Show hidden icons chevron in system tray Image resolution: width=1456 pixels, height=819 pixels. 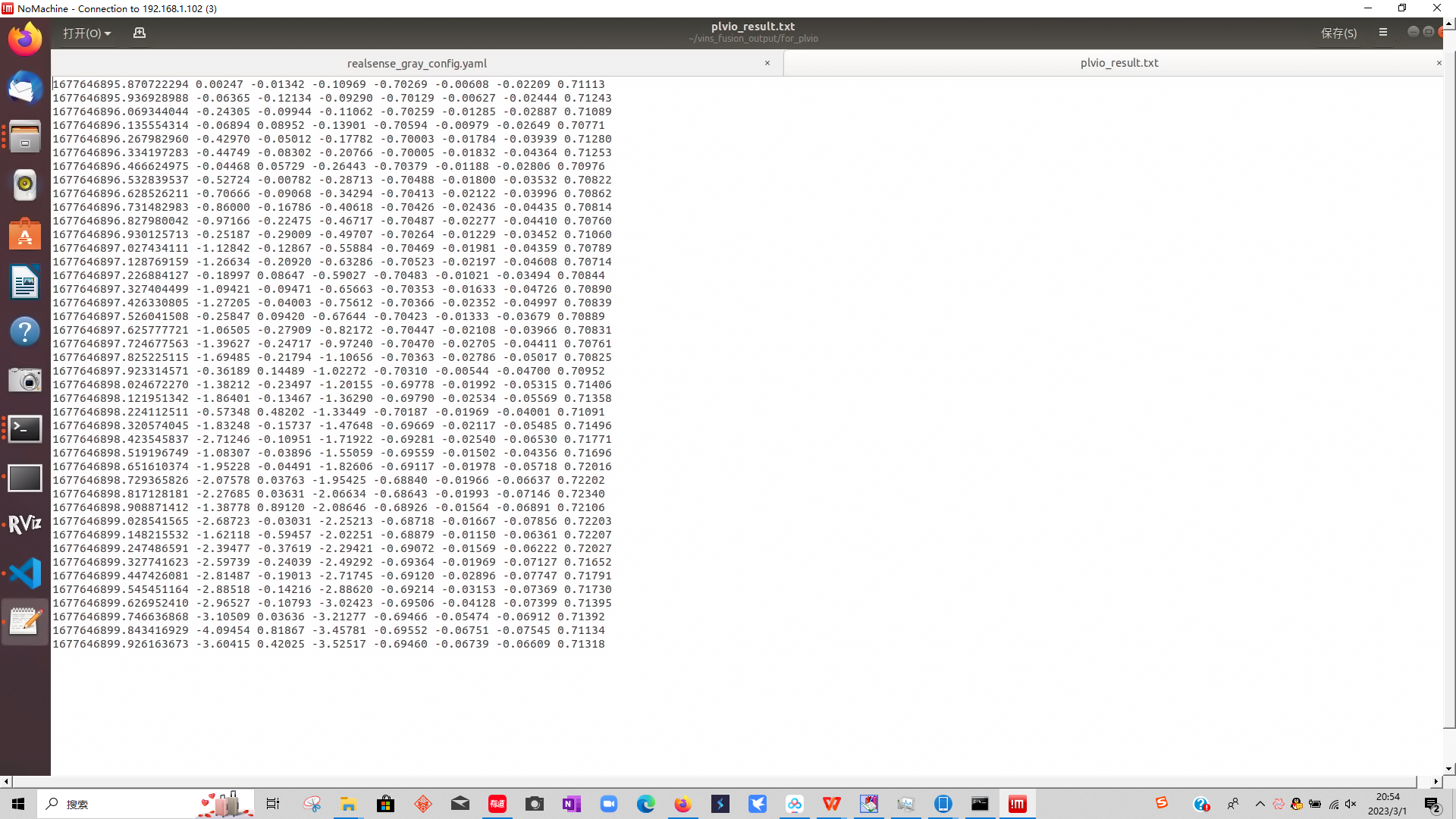(1260, 804)
